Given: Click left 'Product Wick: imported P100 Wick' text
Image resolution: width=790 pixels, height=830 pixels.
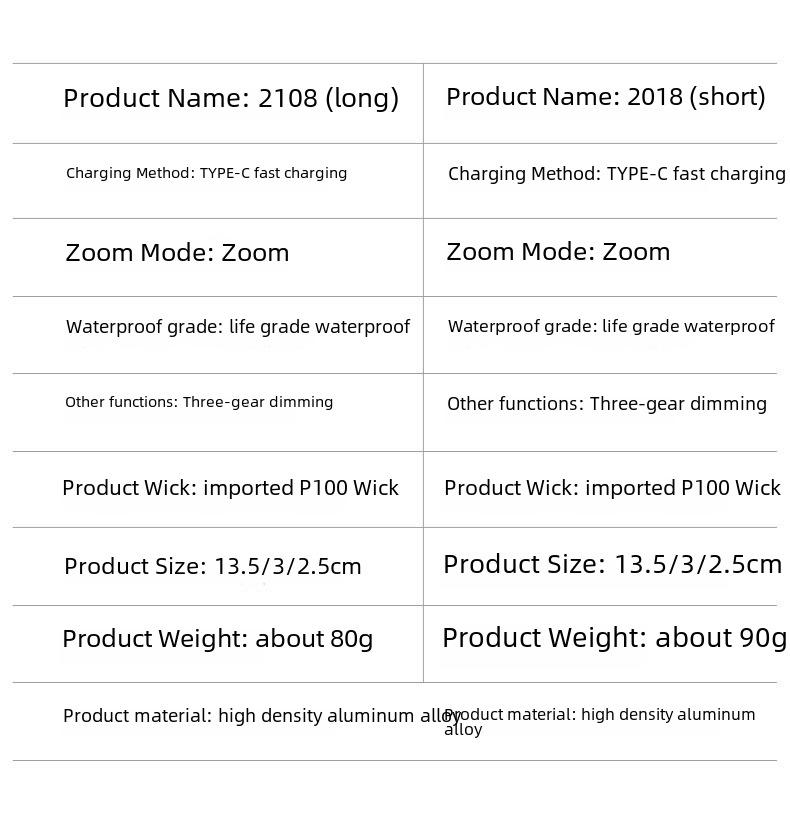Looking at the screenshot, I should pyautogui.click(x=230, y=488).
